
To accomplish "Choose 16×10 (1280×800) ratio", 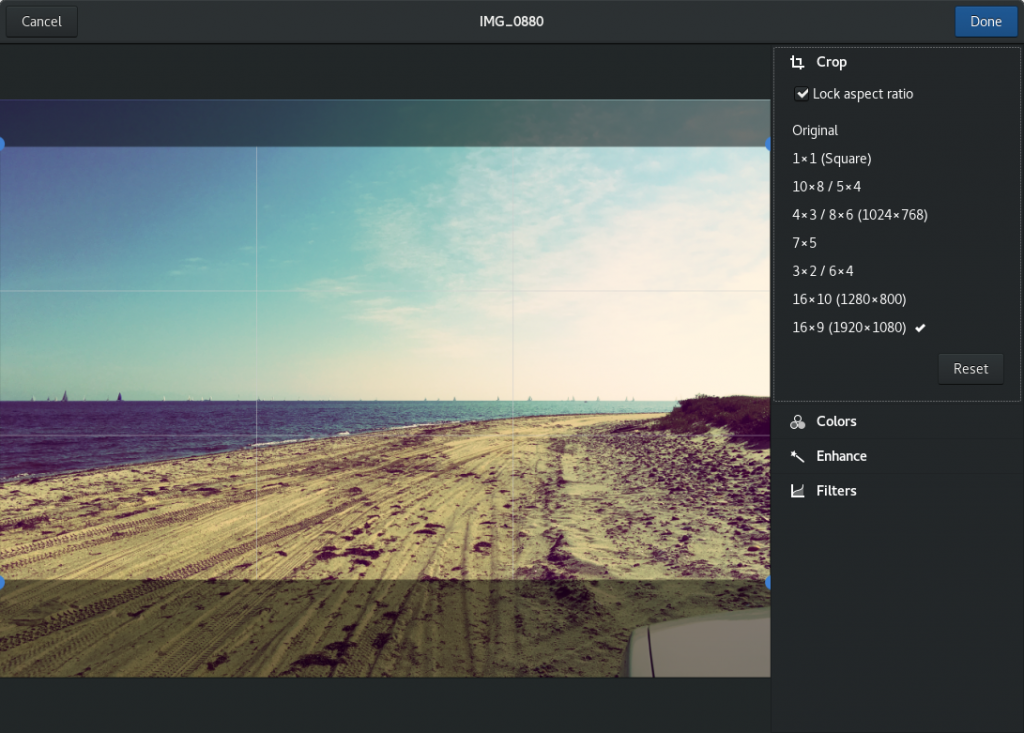I will [849, 299].
